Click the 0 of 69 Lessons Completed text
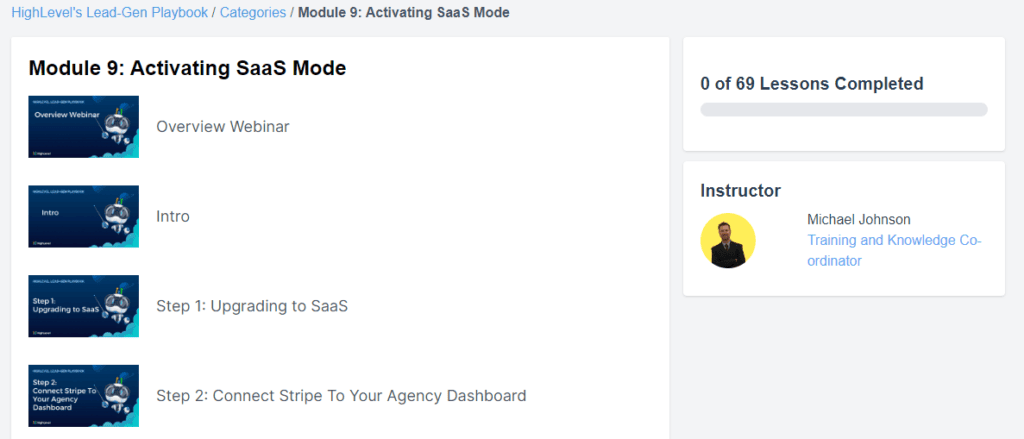1024x439 pixels. [x=812, y=84]
